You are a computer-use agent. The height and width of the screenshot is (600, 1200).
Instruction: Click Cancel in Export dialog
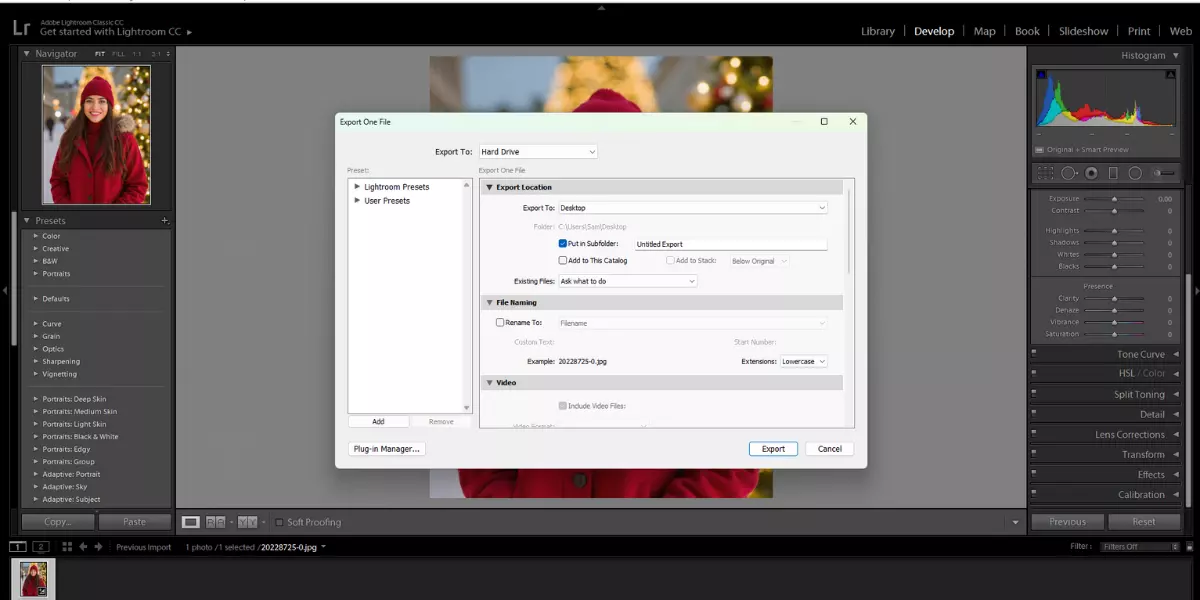(x=830, y=449)
